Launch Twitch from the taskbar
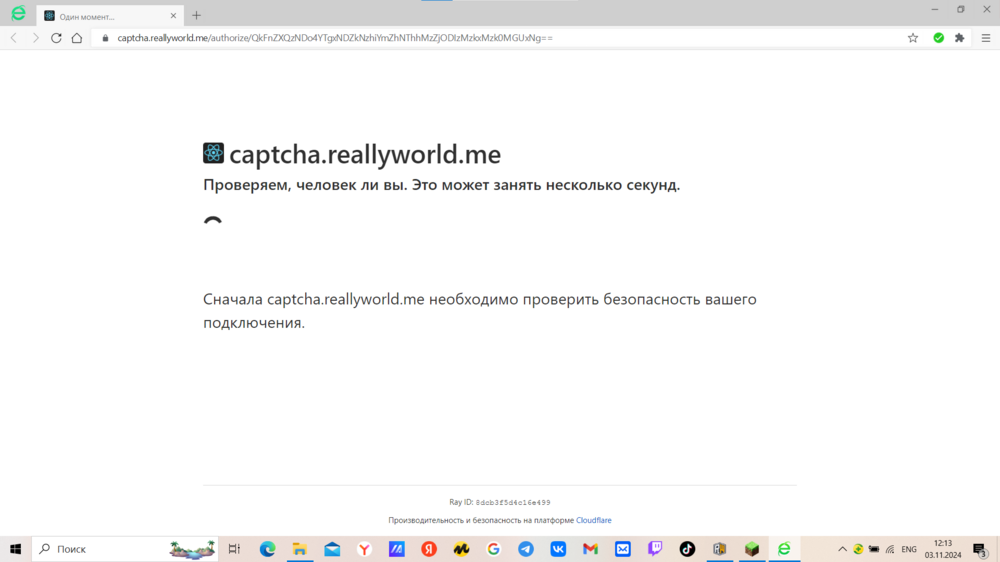 coord(655,549)
